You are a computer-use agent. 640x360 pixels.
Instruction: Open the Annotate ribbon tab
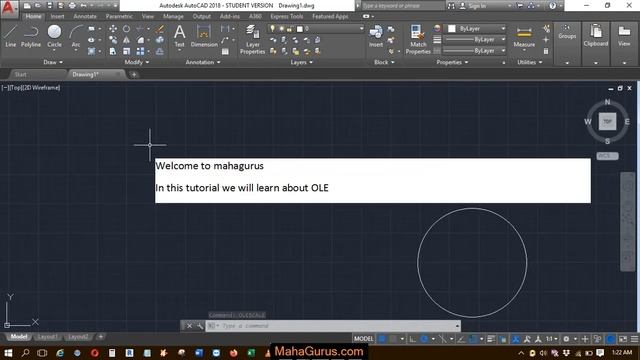pos(85,16)
